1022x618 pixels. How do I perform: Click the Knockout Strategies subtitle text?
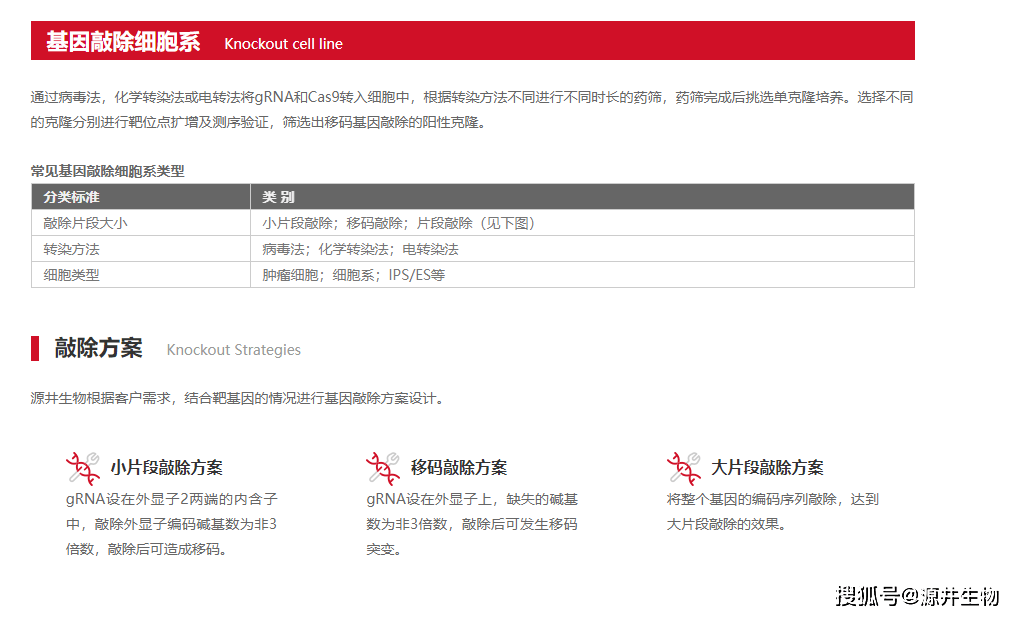(233, 350)
